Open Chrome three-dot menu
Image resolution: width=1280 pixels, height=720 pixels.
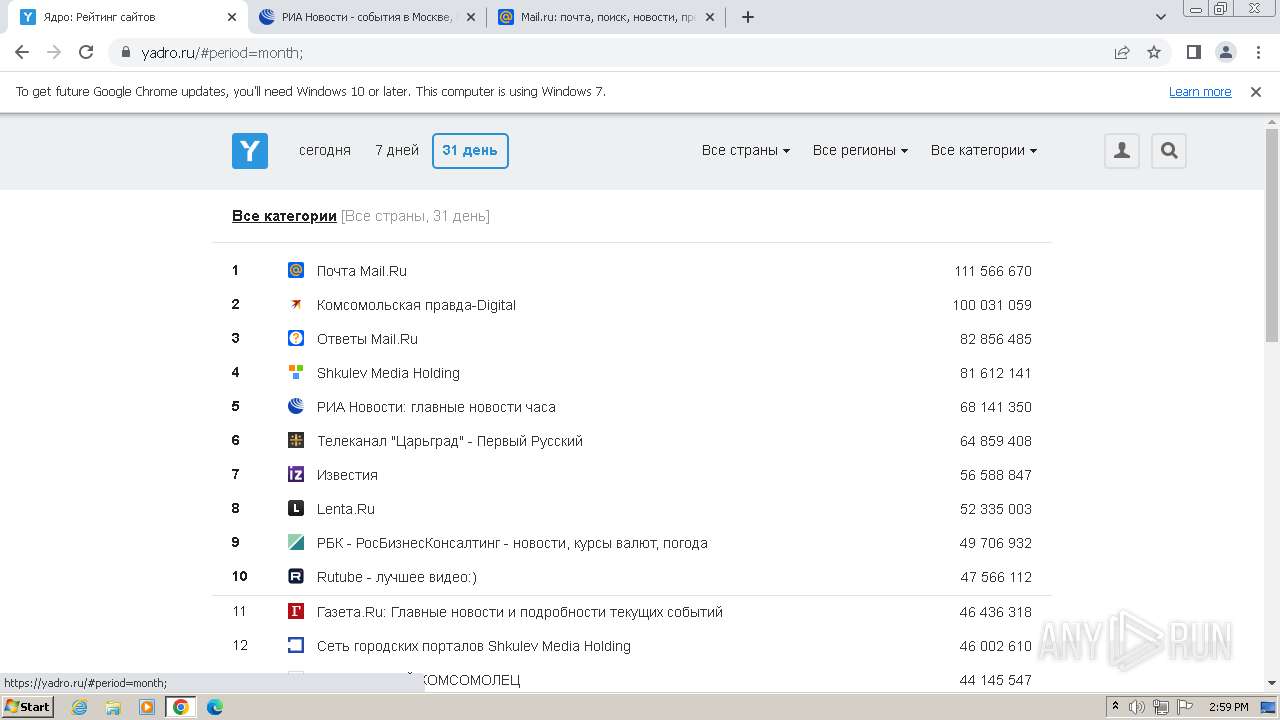1257,52
